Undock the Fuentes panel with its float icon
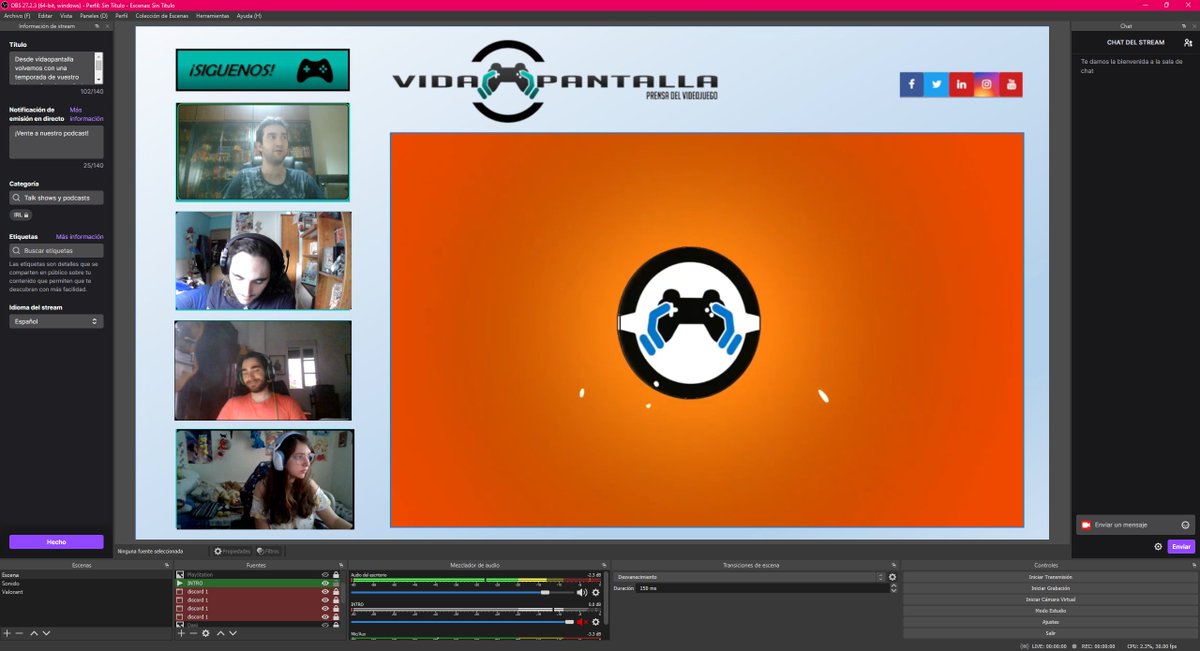Image resolution: width=1200 pixels, height=651 pixels. click(x=341, y=565)
